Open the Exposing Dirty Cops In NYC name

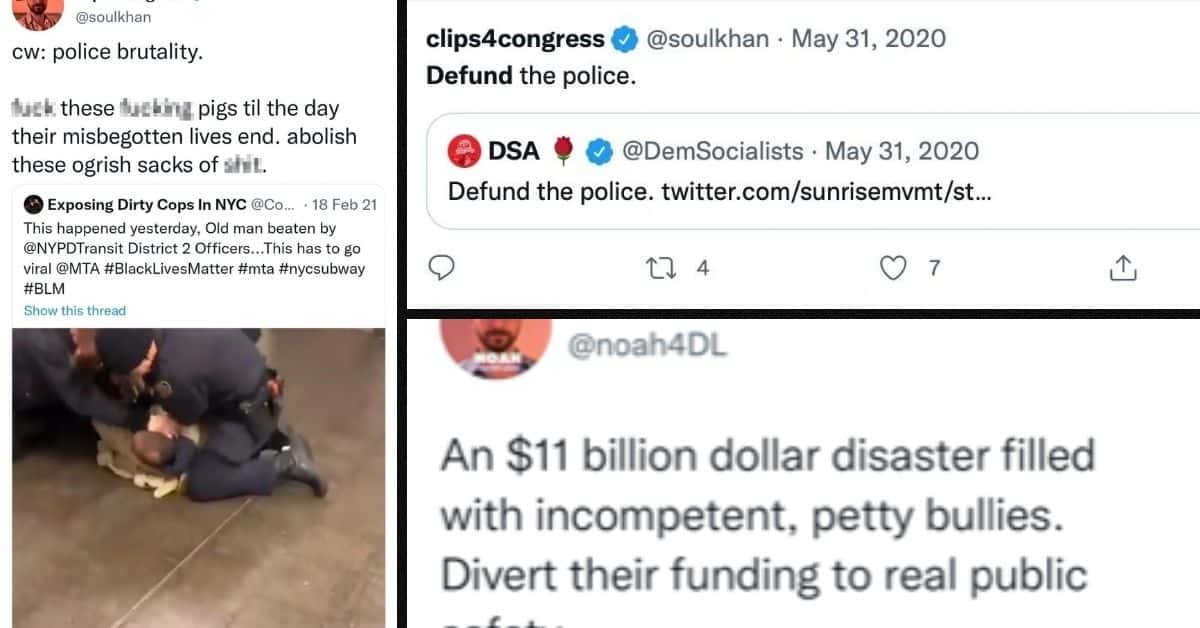[146, 205]
